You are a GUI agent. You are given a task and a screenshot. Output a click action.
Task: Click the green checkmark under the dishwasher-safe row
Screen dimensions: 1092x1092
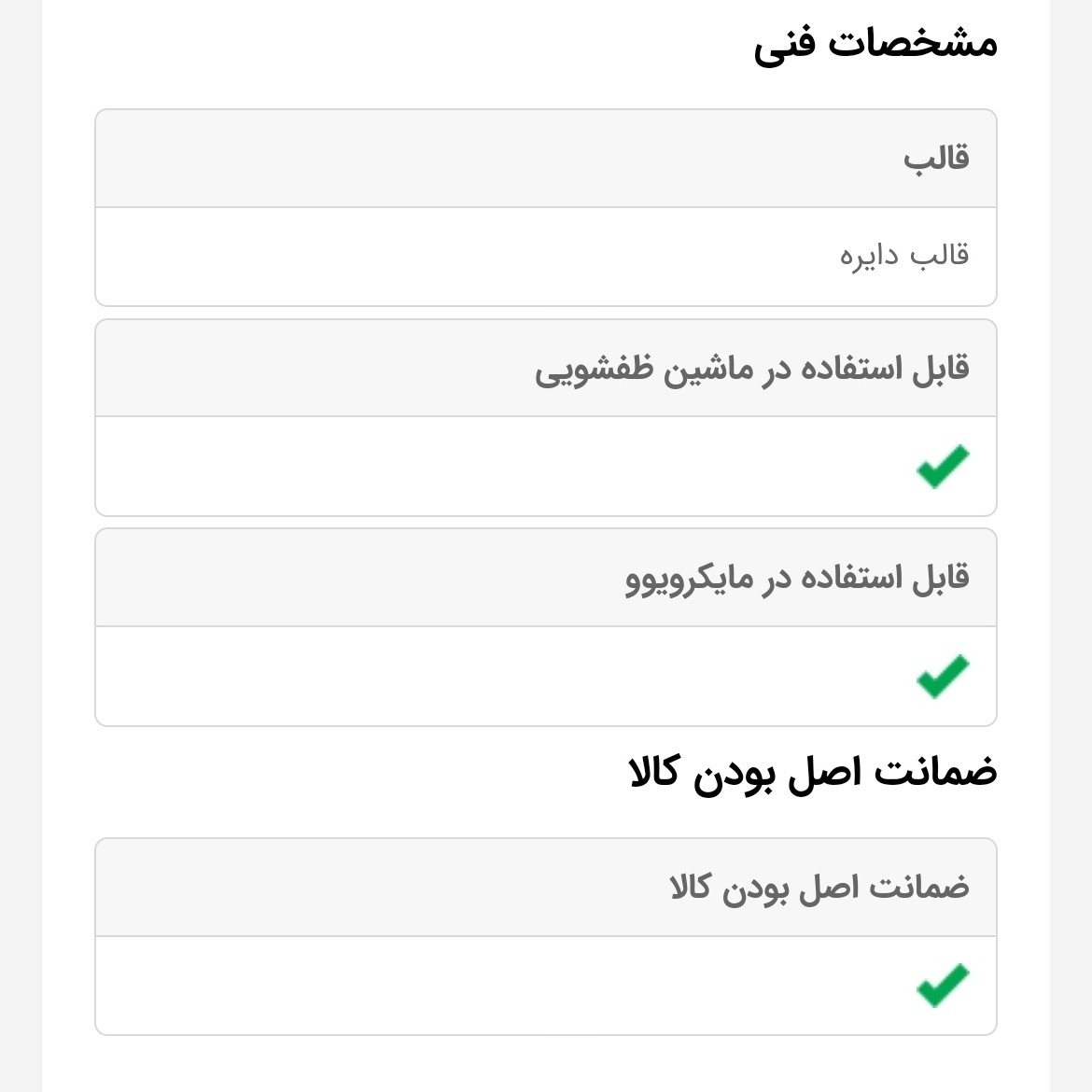[x=943, y=467]
